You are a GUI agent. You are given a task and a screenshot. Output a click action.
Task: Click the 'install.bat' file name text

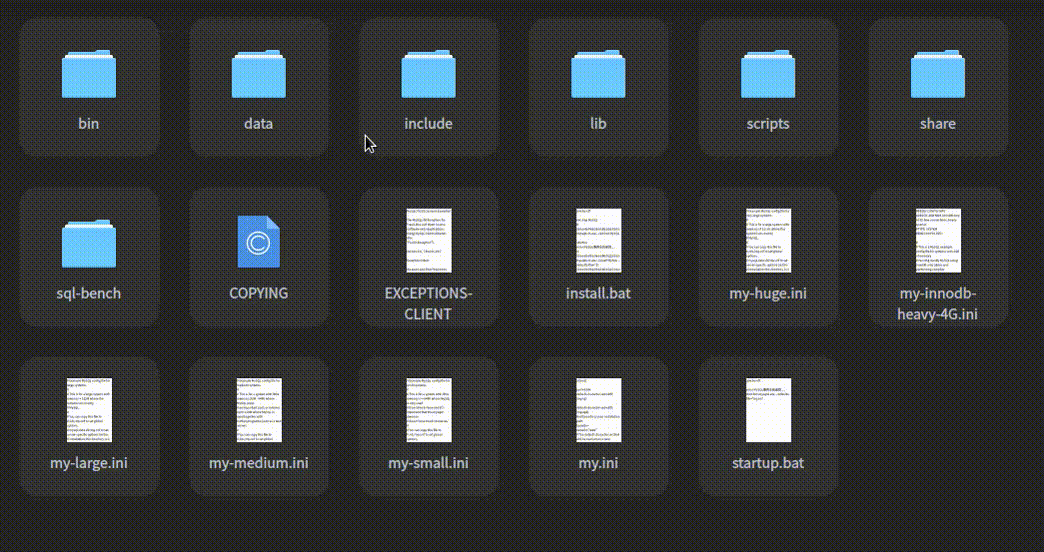598,293
